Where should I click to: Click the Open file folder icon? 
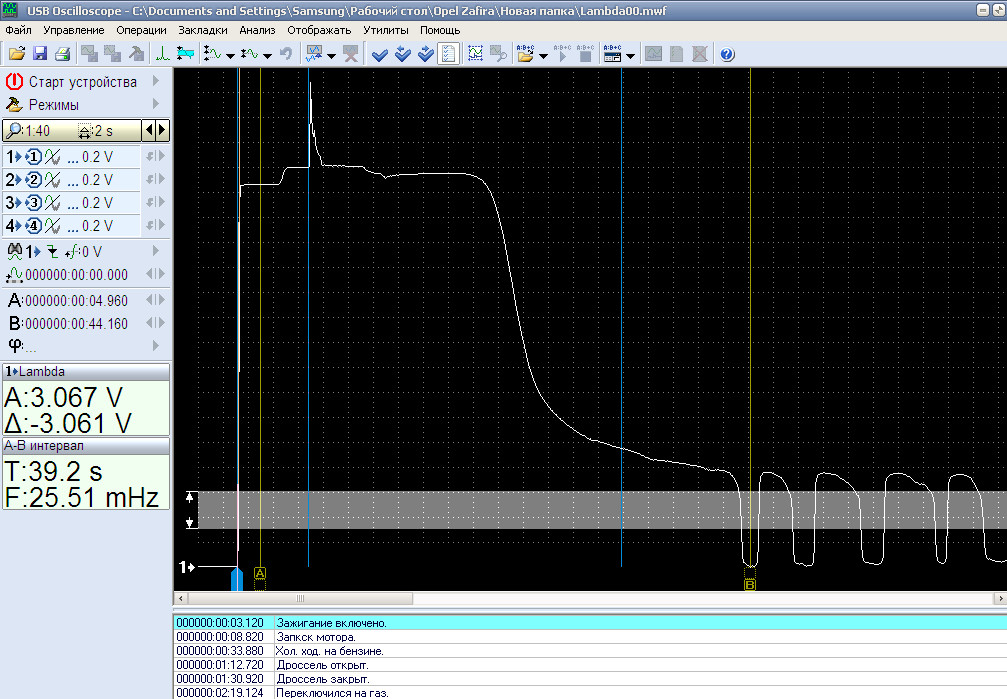[x=16, y=54]
